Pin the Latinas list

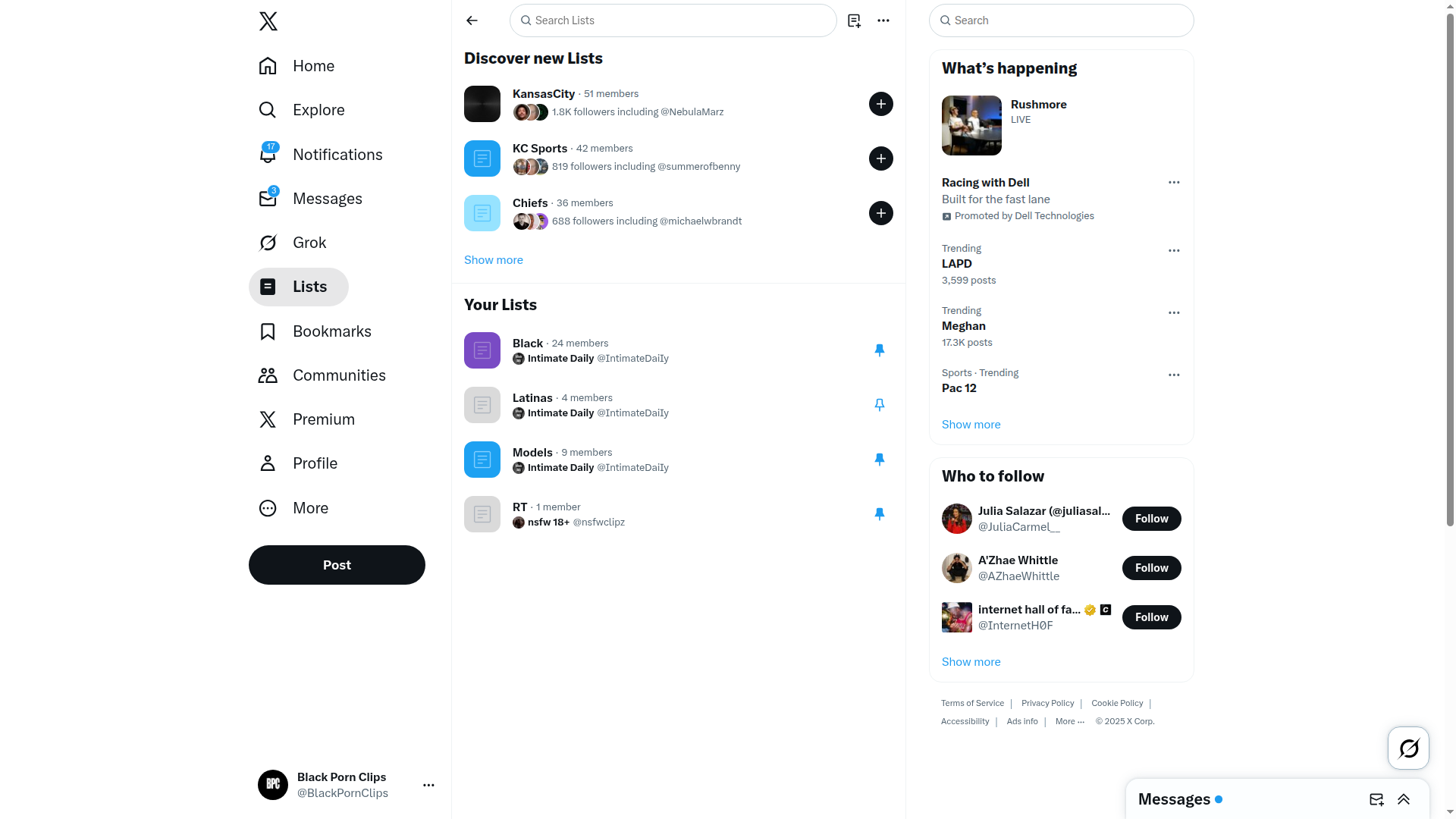880,405
